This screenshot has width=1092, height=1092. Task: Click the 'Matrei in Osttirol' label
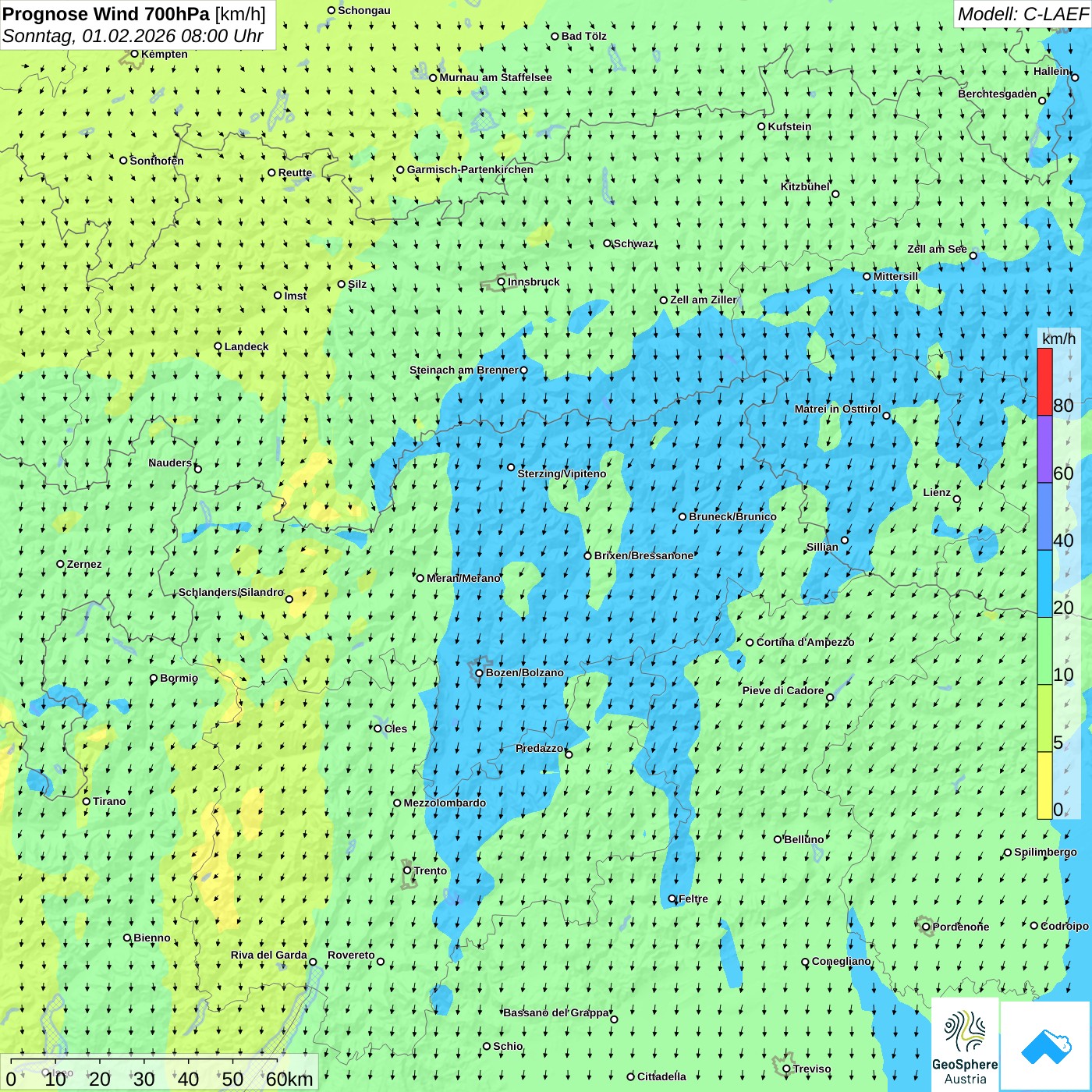[x=838, y=409]
